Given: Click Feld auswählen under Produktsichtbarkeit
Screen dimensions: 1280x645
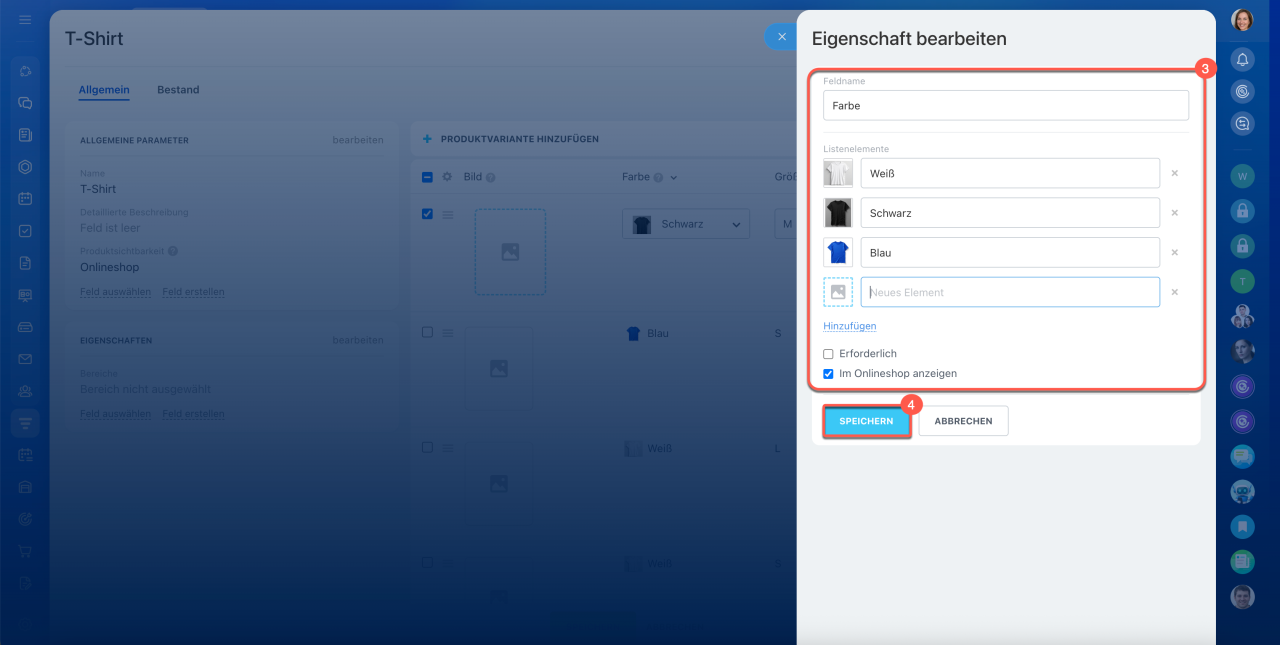Looking at the screenshot, I should tap(115, 292).
